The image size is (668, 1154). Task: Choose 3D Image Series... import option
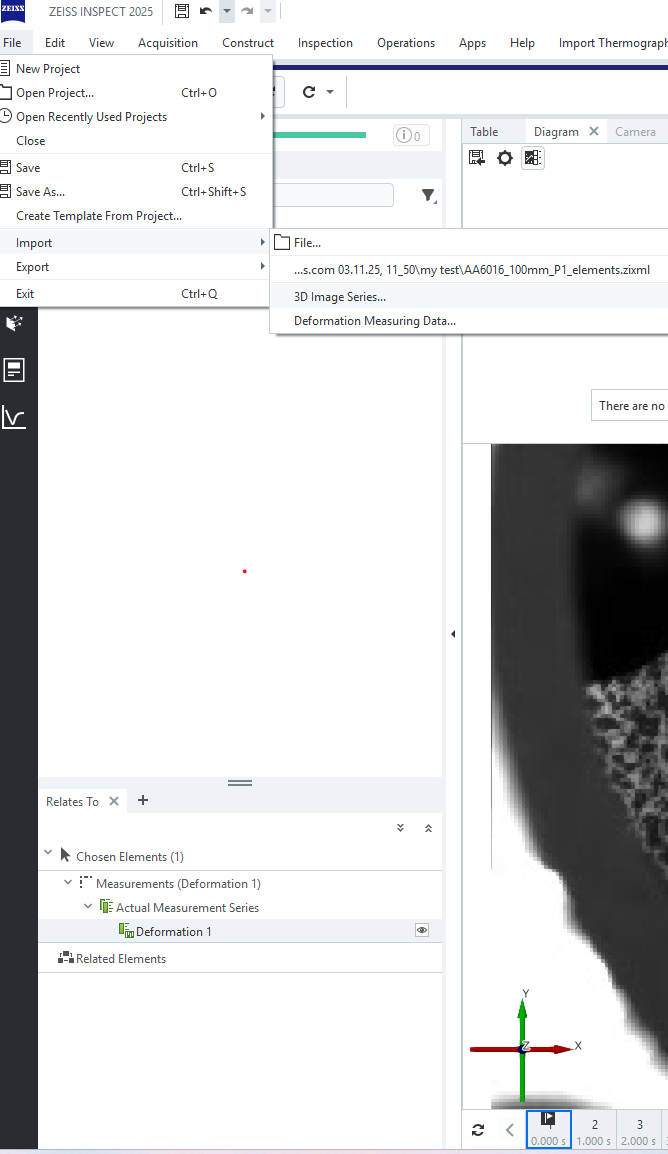coord(469,297)
